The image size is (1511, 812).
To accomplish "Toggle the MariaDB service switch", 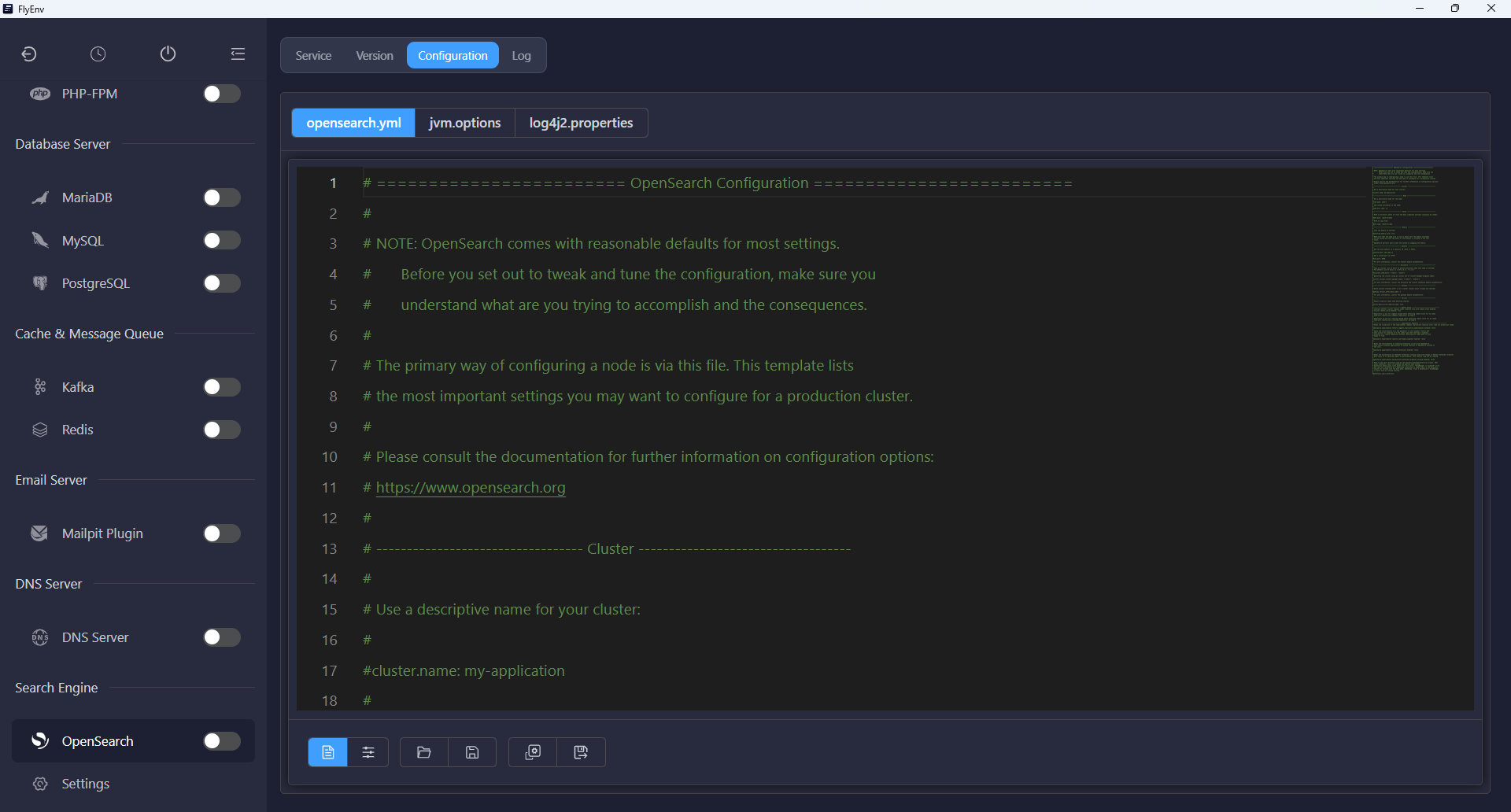I will point(222,197).
